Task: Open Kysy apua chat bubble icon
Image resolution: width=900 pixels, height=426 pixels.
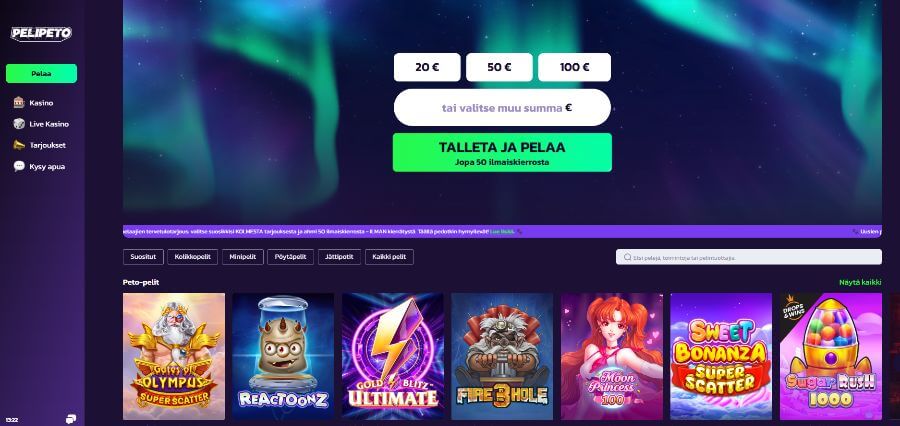Action: [19, 166]
